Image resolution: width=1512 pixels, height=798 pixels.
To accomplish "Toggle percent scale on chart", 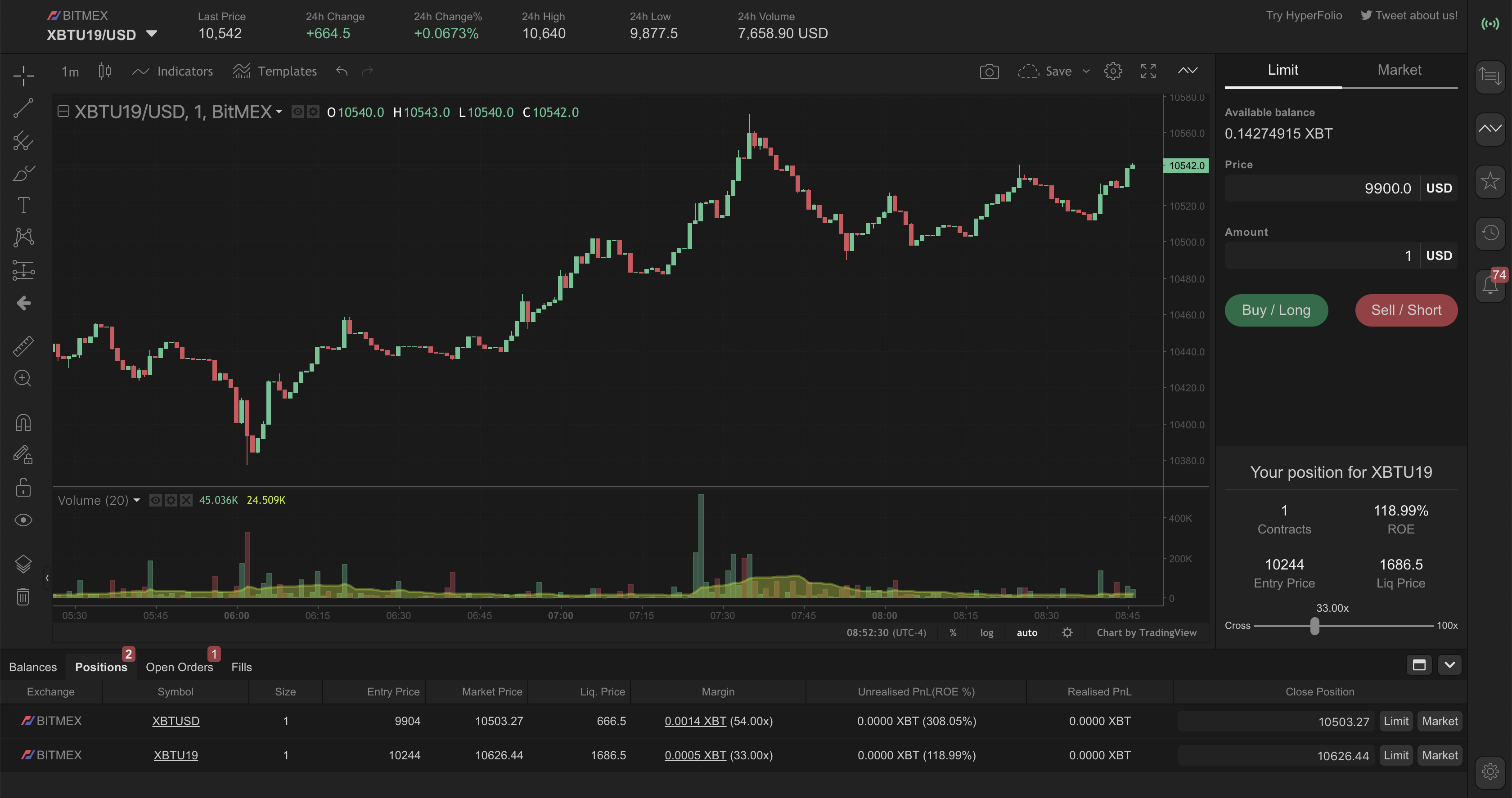I will pos(953,632).
